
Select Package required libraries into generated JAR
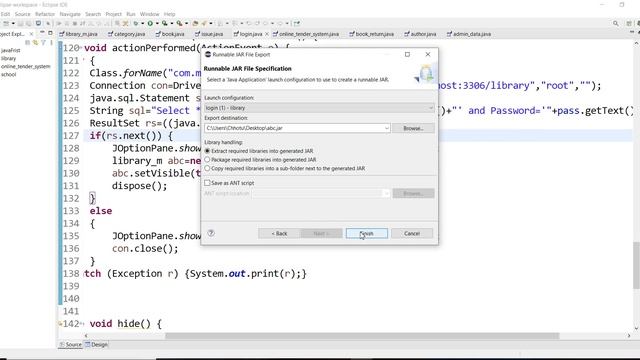(x=207, y=160)
